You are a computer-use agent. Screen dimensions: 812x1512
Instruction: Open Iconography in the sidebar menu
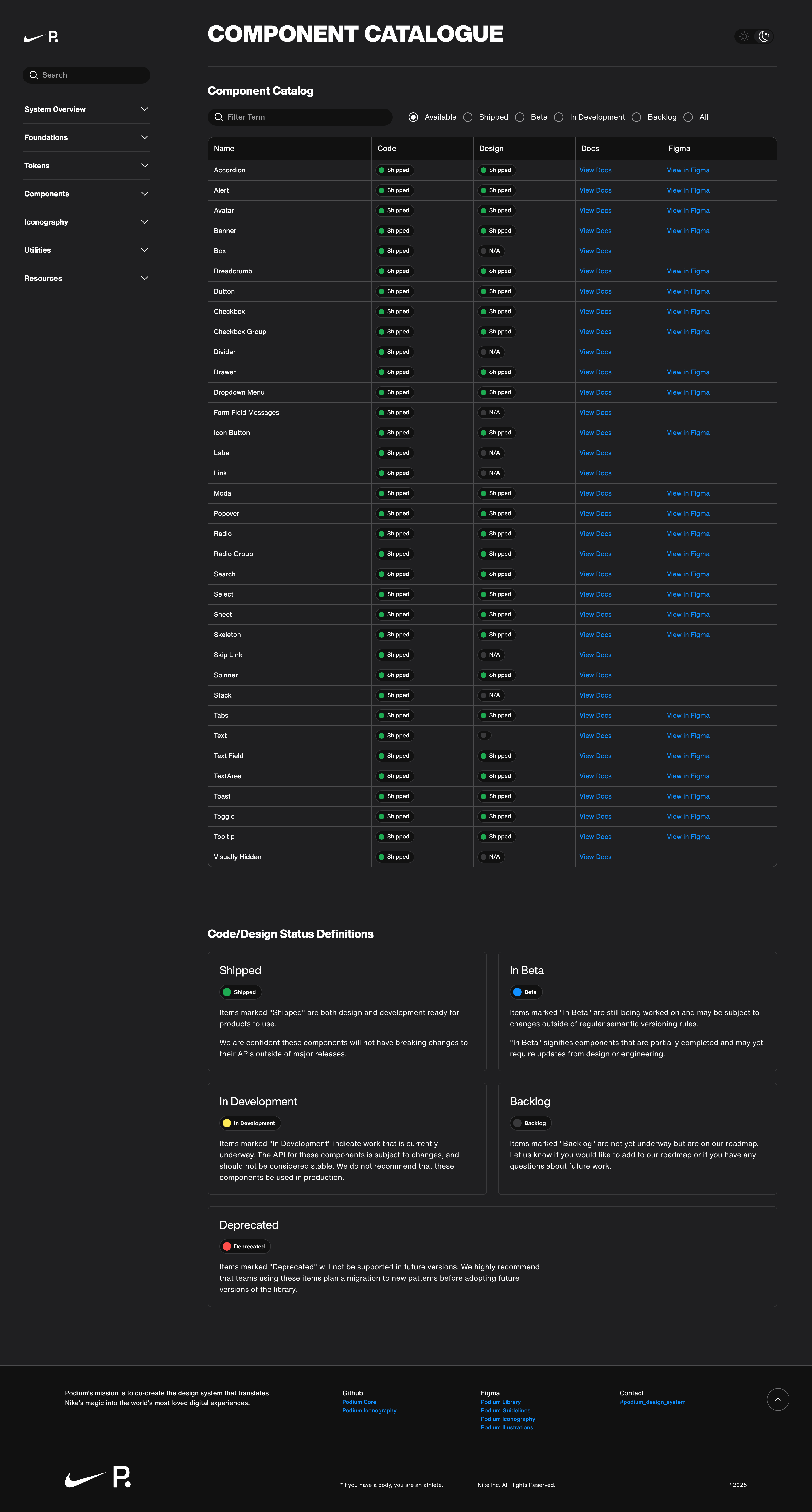pyautogui.click(x=86, y=222)
